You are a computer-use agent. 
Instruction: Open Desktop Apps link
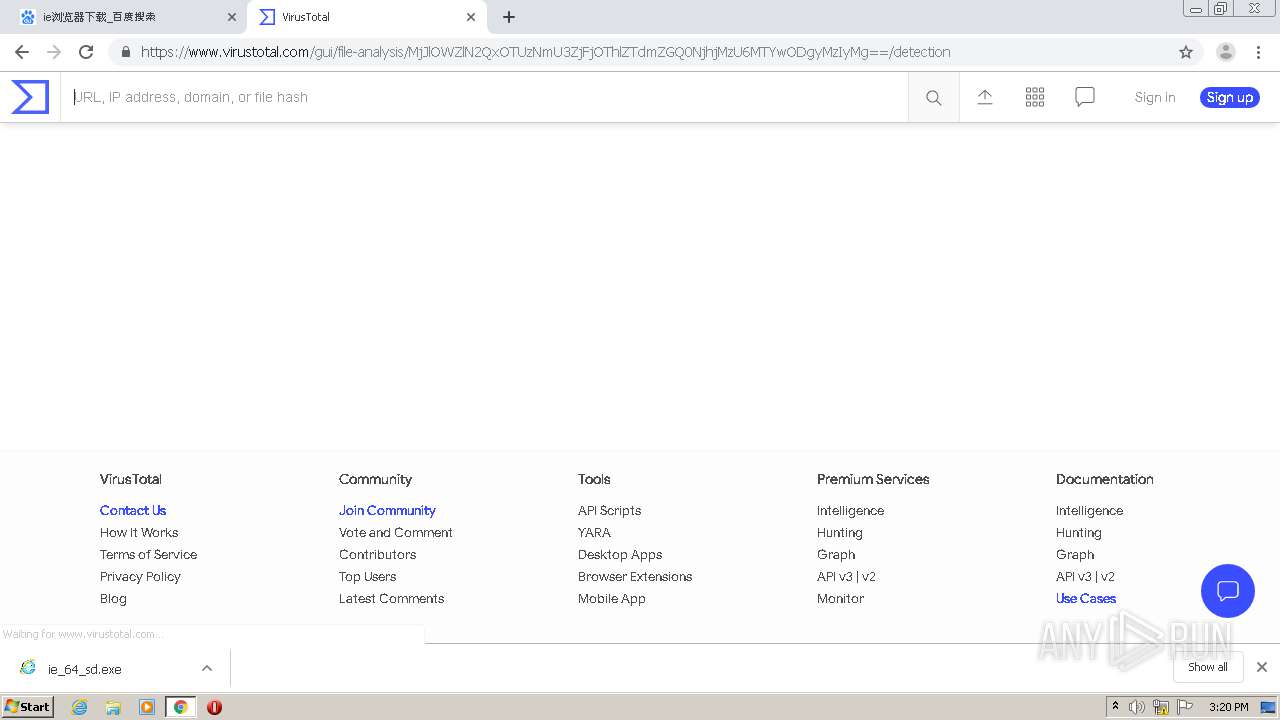point(620,554)
